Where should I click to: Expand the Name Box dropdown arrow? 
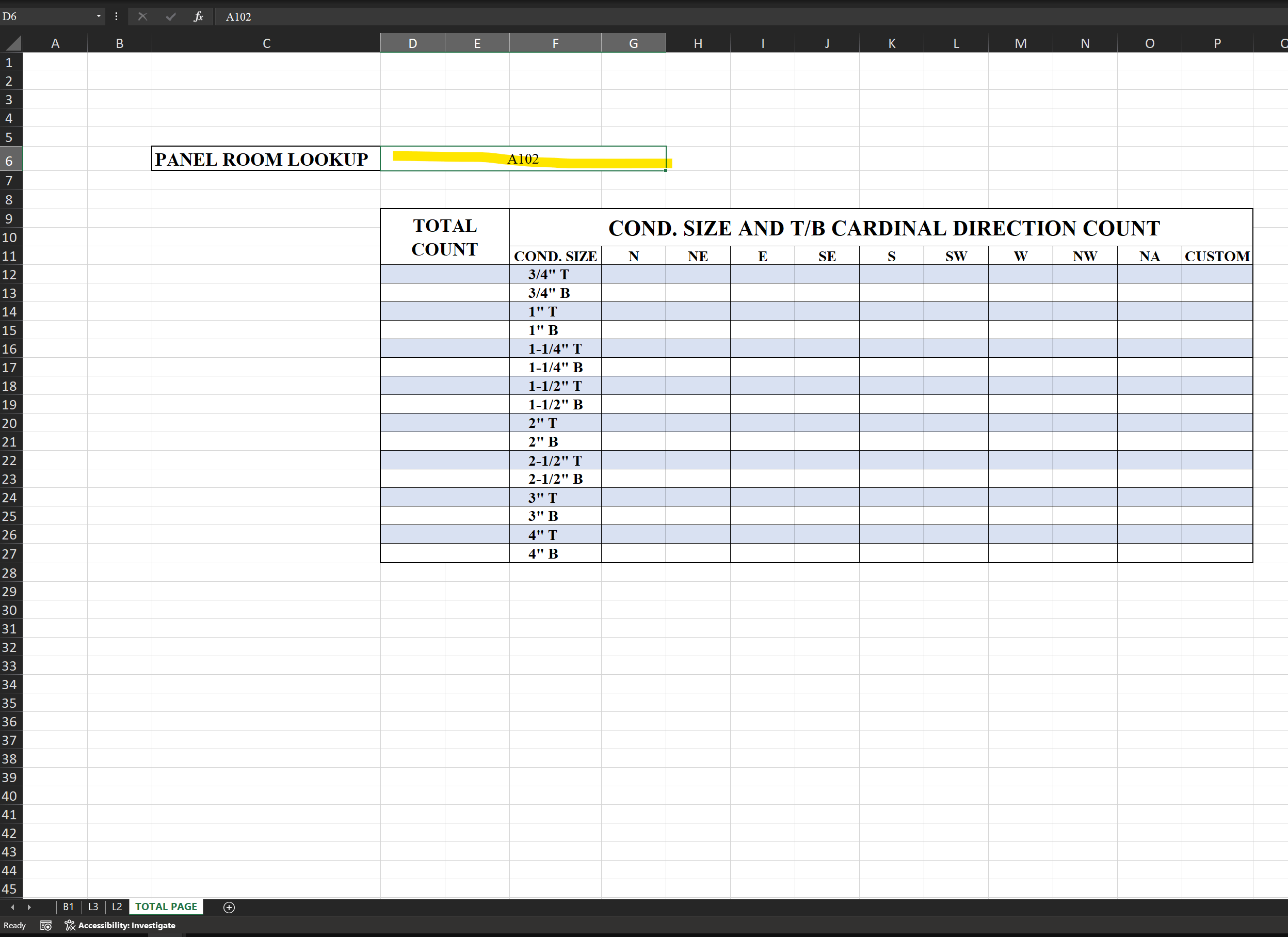pyautogui.click(x=99, y=17)
